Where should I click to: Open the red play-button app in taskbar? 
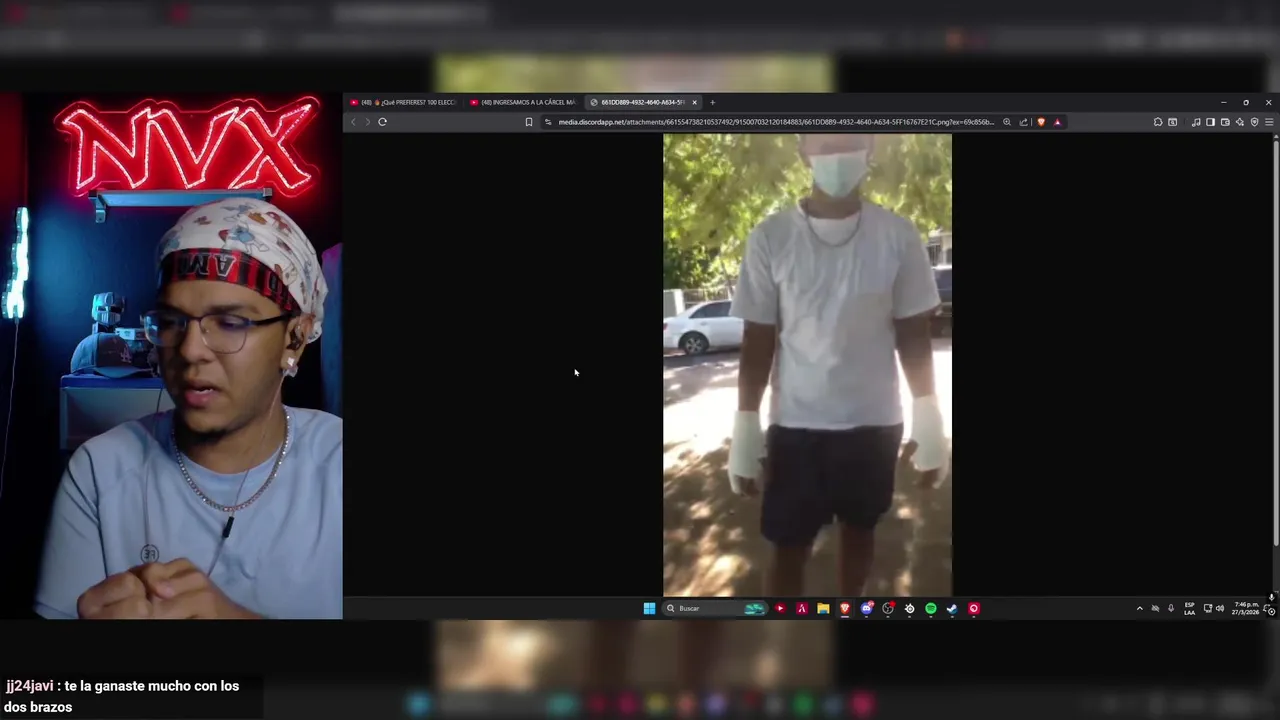point(780,608)
